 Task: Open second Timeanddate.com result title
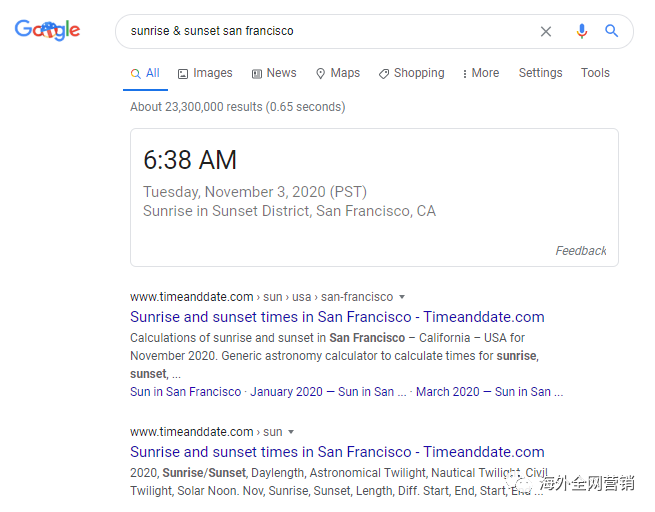pyautogui.click(x=337, y=452)
